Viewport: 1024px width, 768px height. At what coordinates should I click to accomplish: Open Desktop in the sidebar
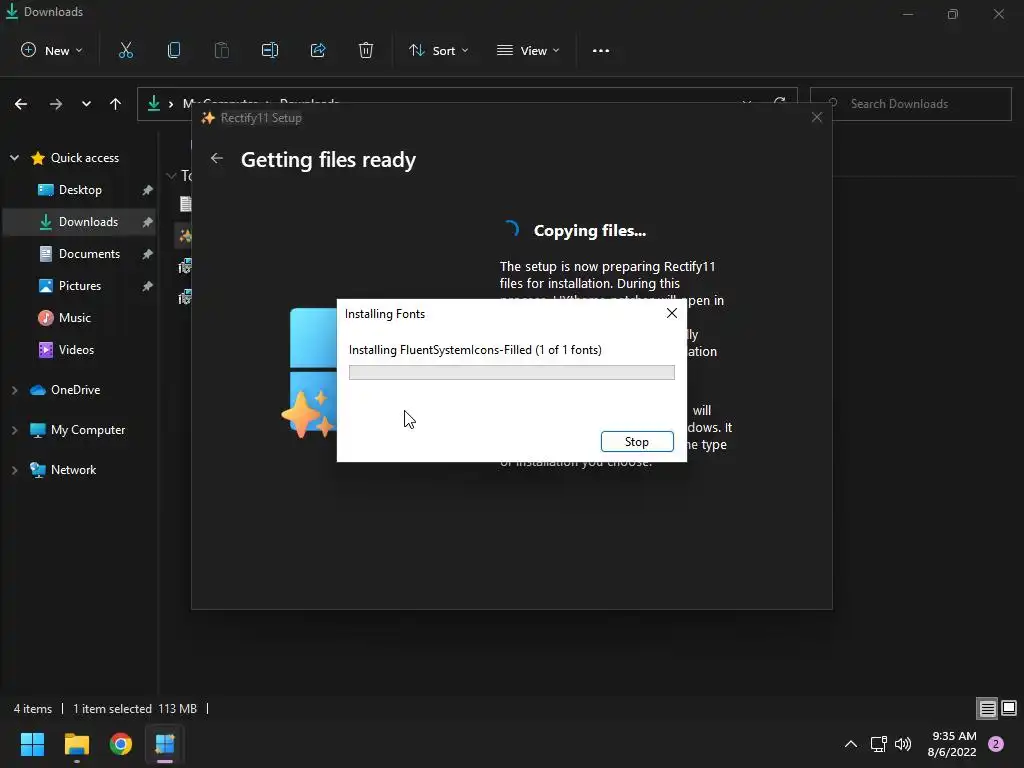[80, 189]
